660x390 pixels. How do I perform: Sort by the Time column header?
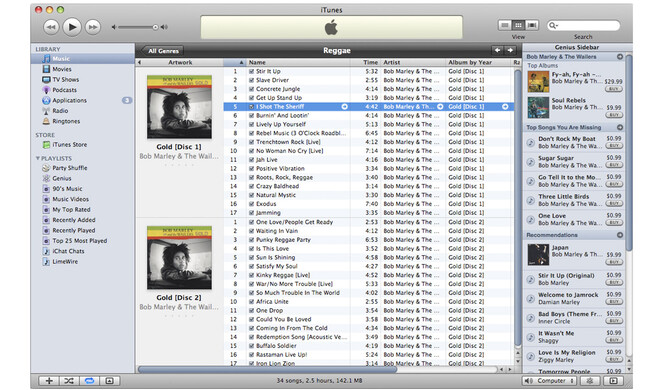tap(365, 62)
